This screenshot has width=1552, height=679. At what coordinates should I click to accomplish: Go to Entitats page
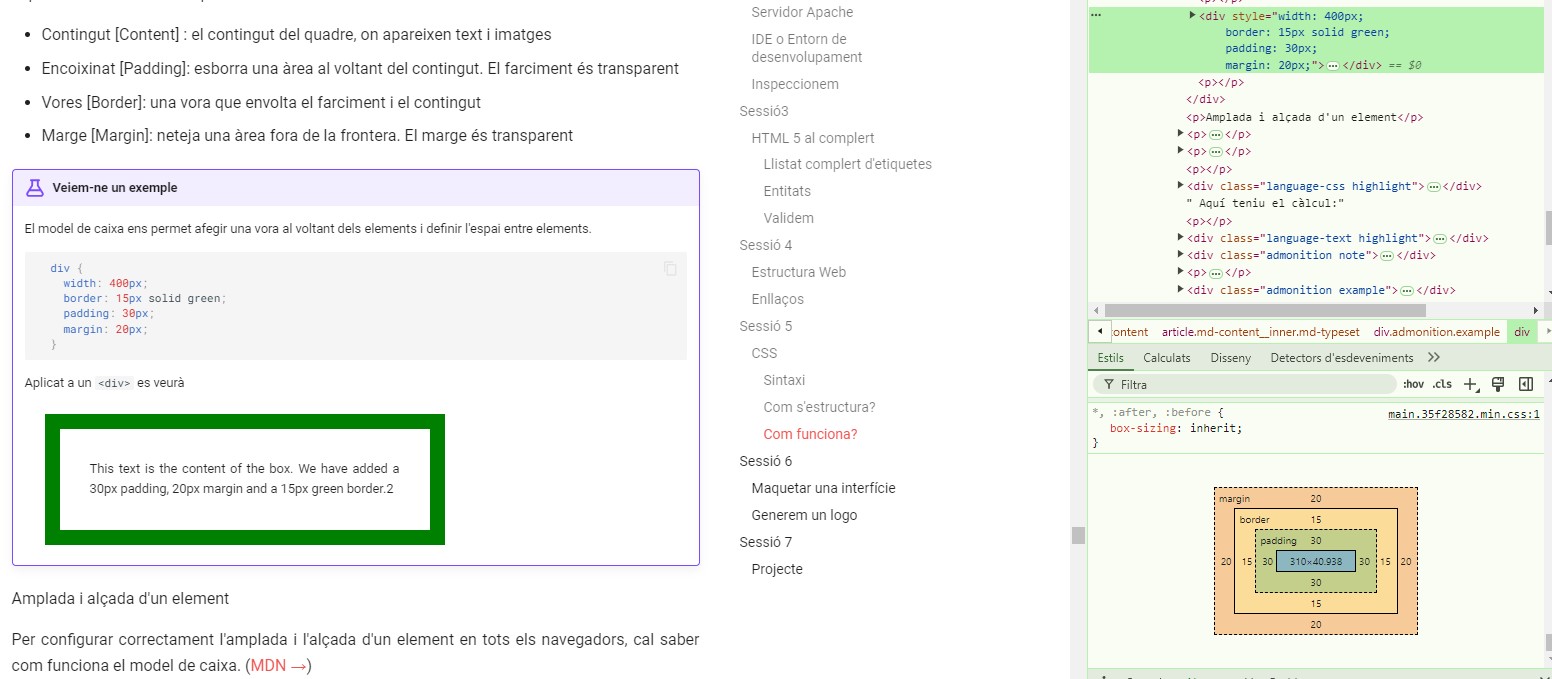[787, 191]
